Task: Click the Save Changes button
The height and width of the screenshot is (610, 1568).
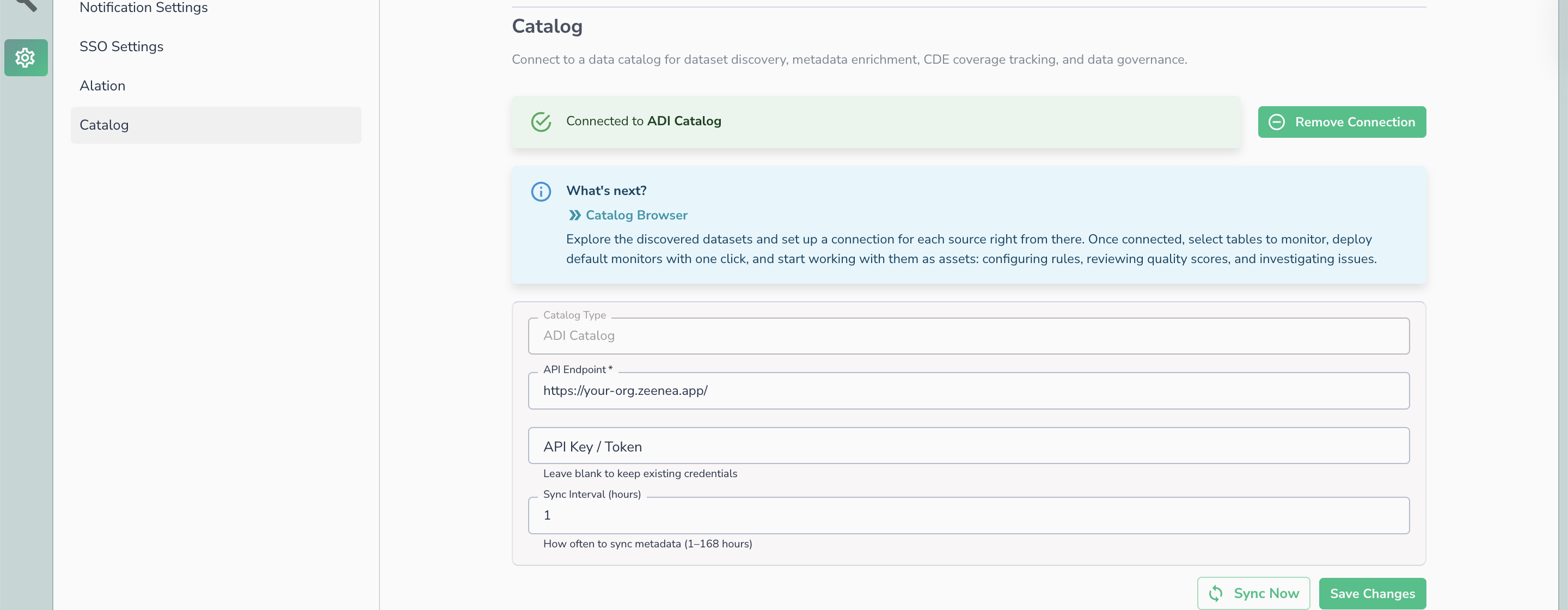Action: click(1372, 594)
